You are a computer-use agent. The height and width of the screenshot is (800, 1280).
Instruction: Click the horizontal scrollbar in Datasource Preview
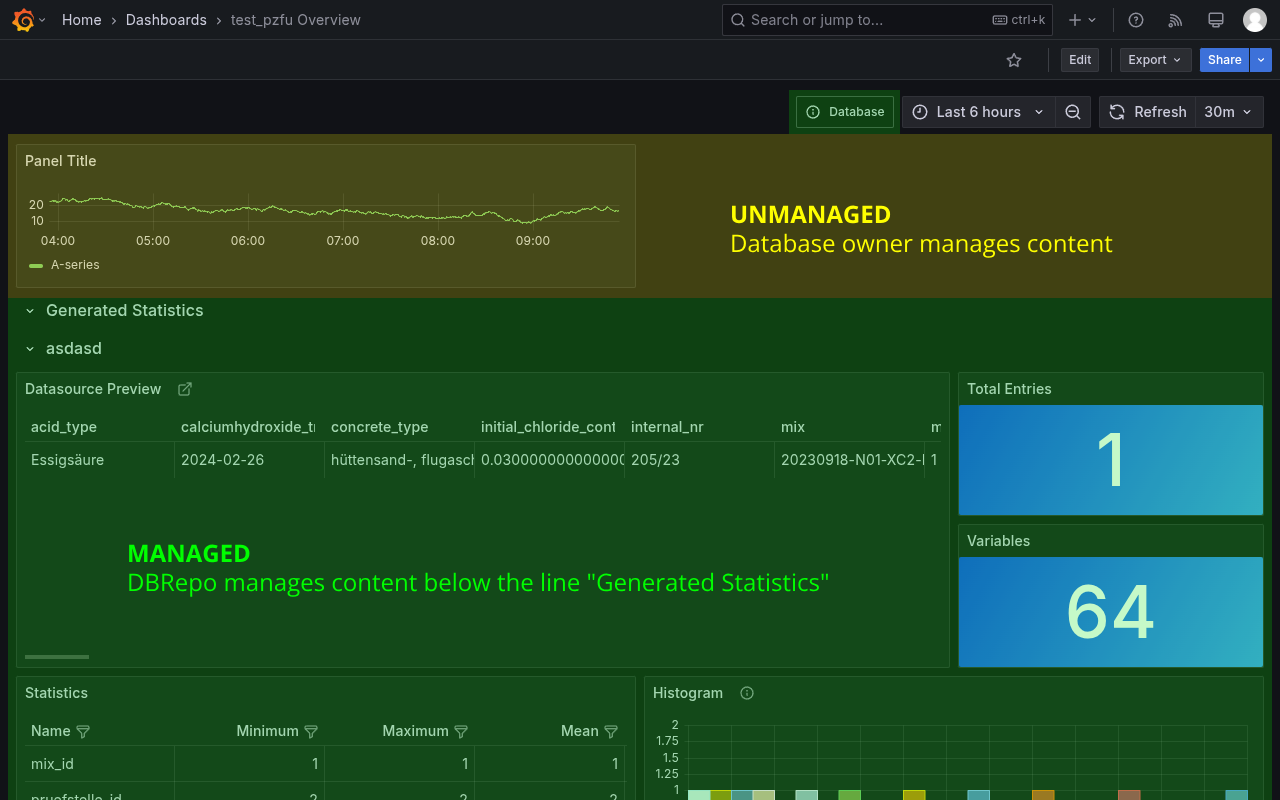57,657
